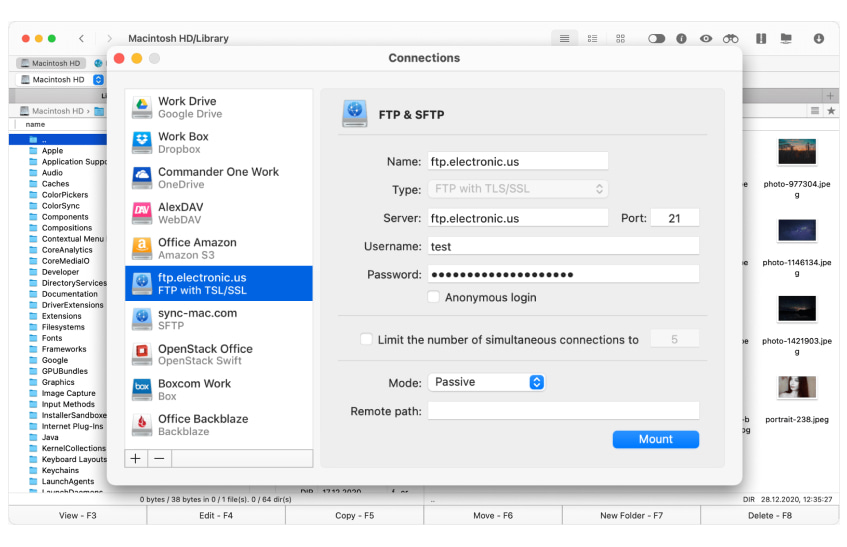
Task: Click the minus button to remove connection
Action: point(160,458)
